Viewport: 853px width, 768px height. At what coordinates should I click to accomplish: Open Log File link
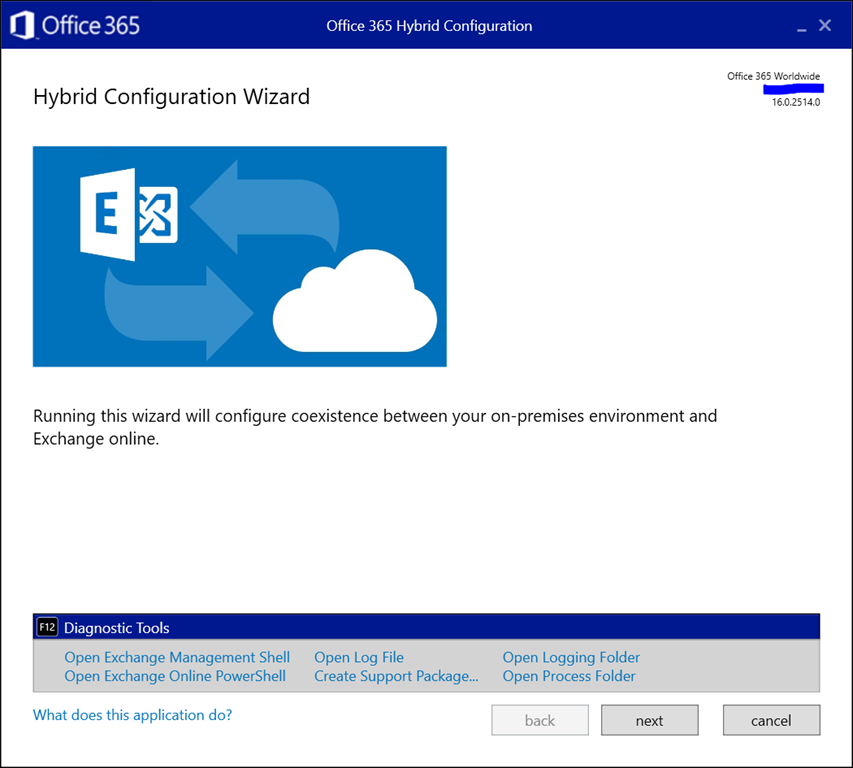click(359, 657)
